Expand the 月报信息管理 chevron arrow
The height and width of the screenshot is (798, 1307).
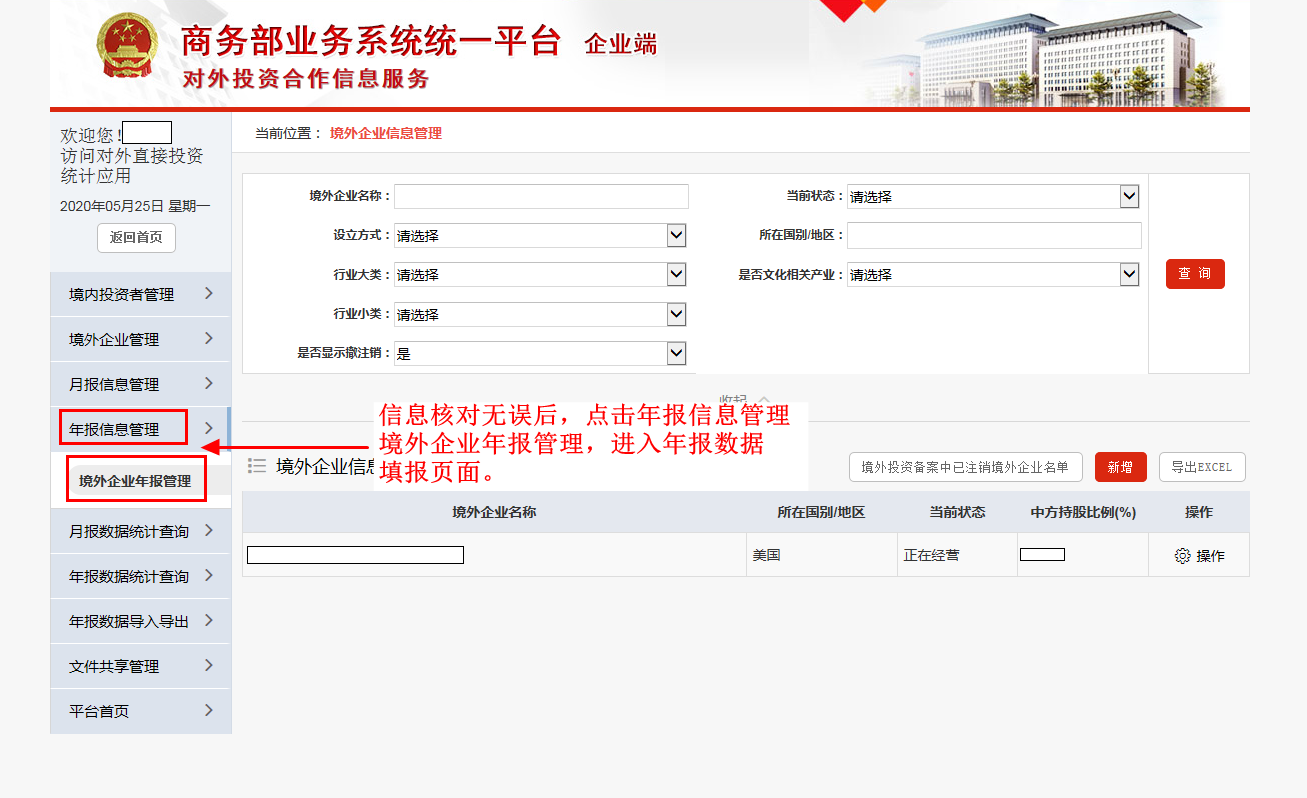click(x=208, y=383)
